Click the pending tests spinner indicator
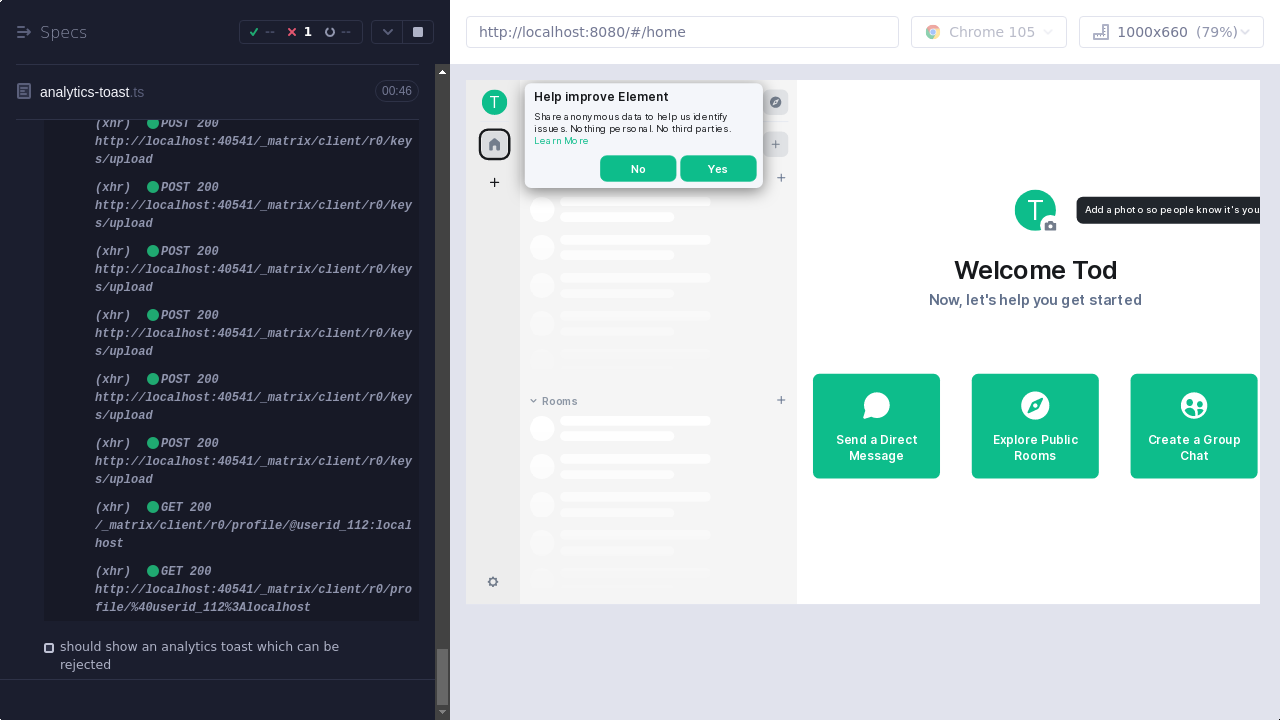Screen dimensions: 1280x720 click(x=338, y=32)
